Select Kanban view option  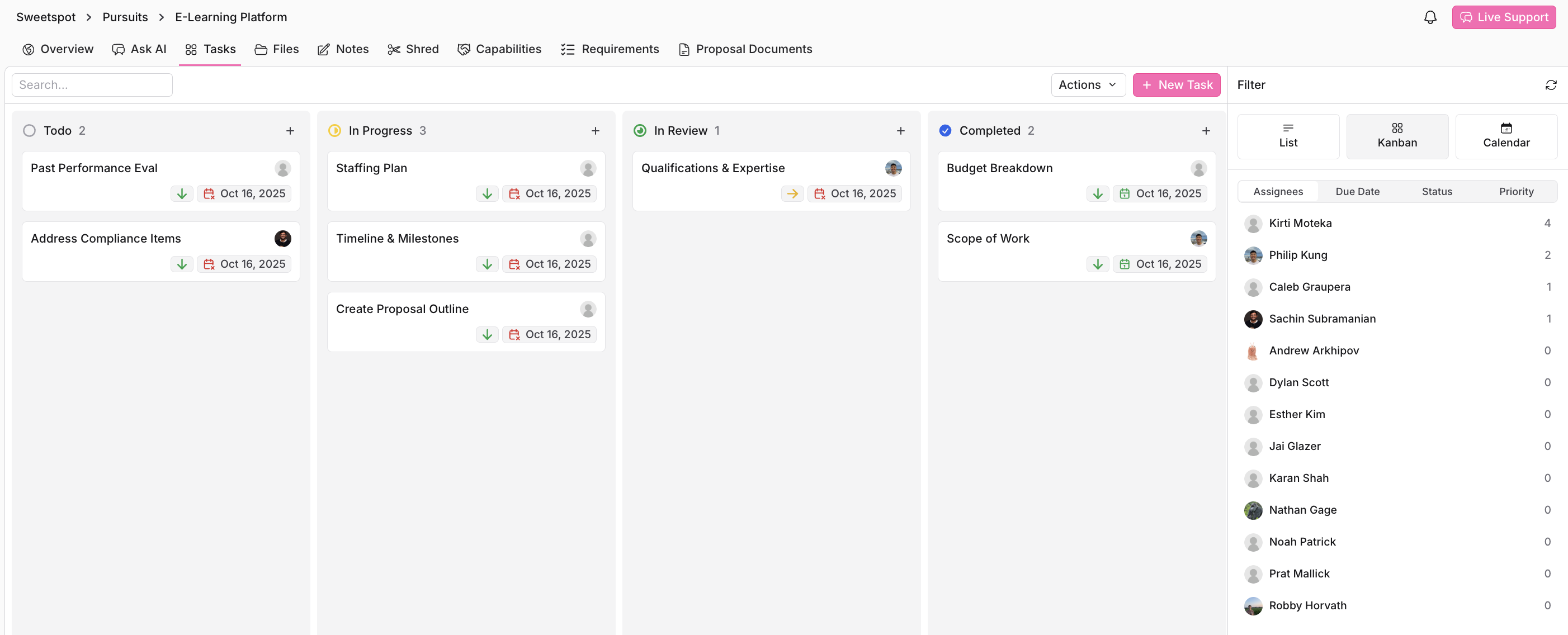tap(1396, 136)
